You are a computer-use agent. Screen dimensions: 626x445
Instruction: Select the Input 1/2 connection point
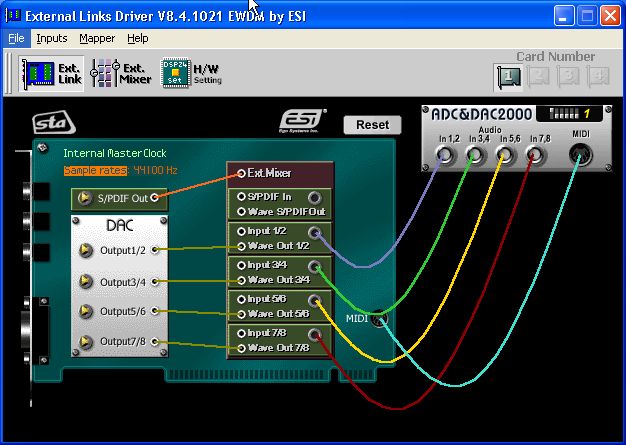click(241, 231)
